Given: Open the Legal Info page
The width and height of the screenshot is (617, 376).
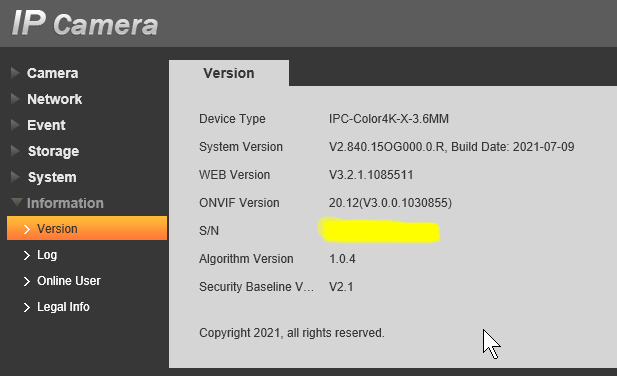Looking at the screenshot, I should tap(63, 307).
